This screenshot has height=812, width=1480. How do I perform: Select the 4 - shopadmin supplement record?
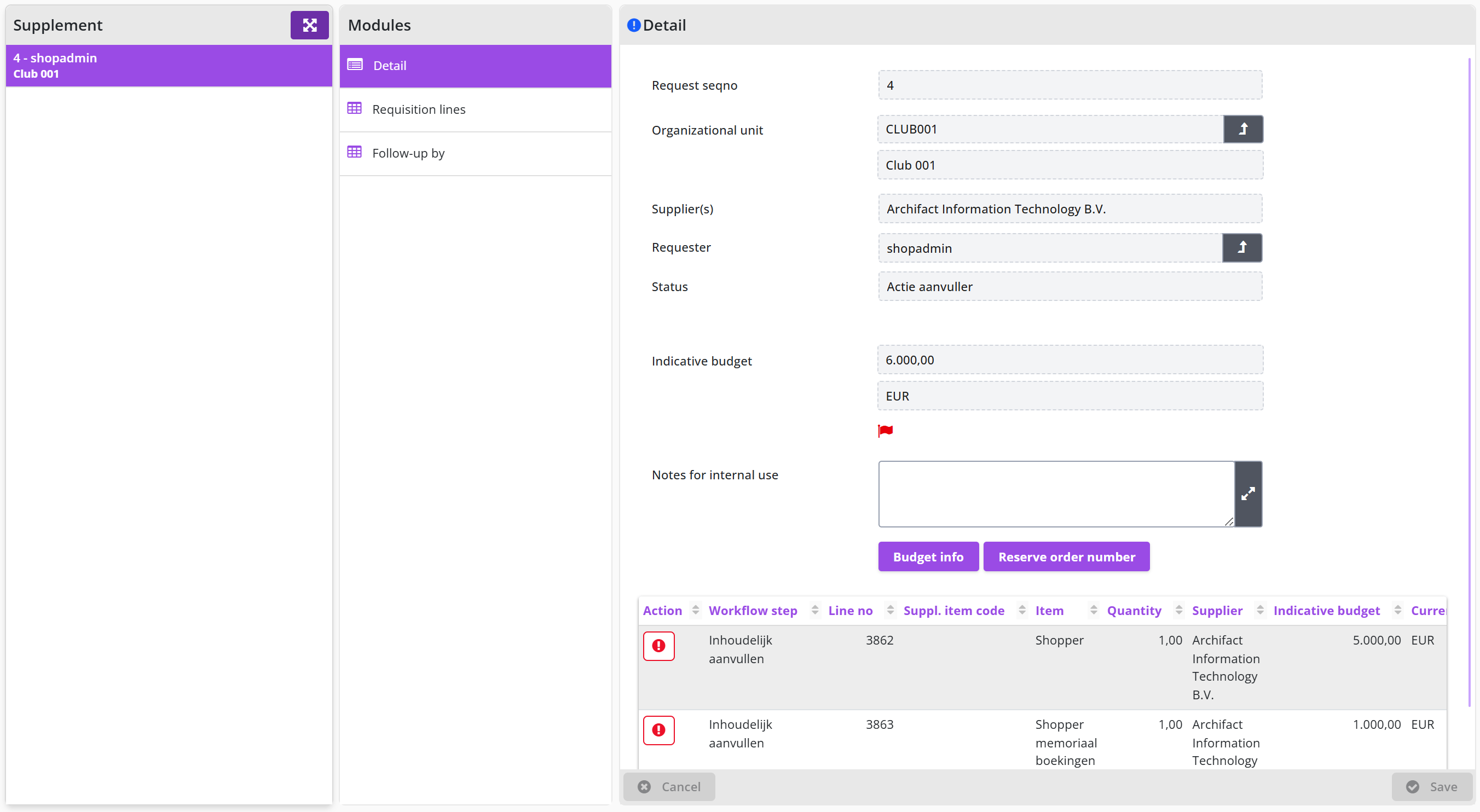pos(169,66)
